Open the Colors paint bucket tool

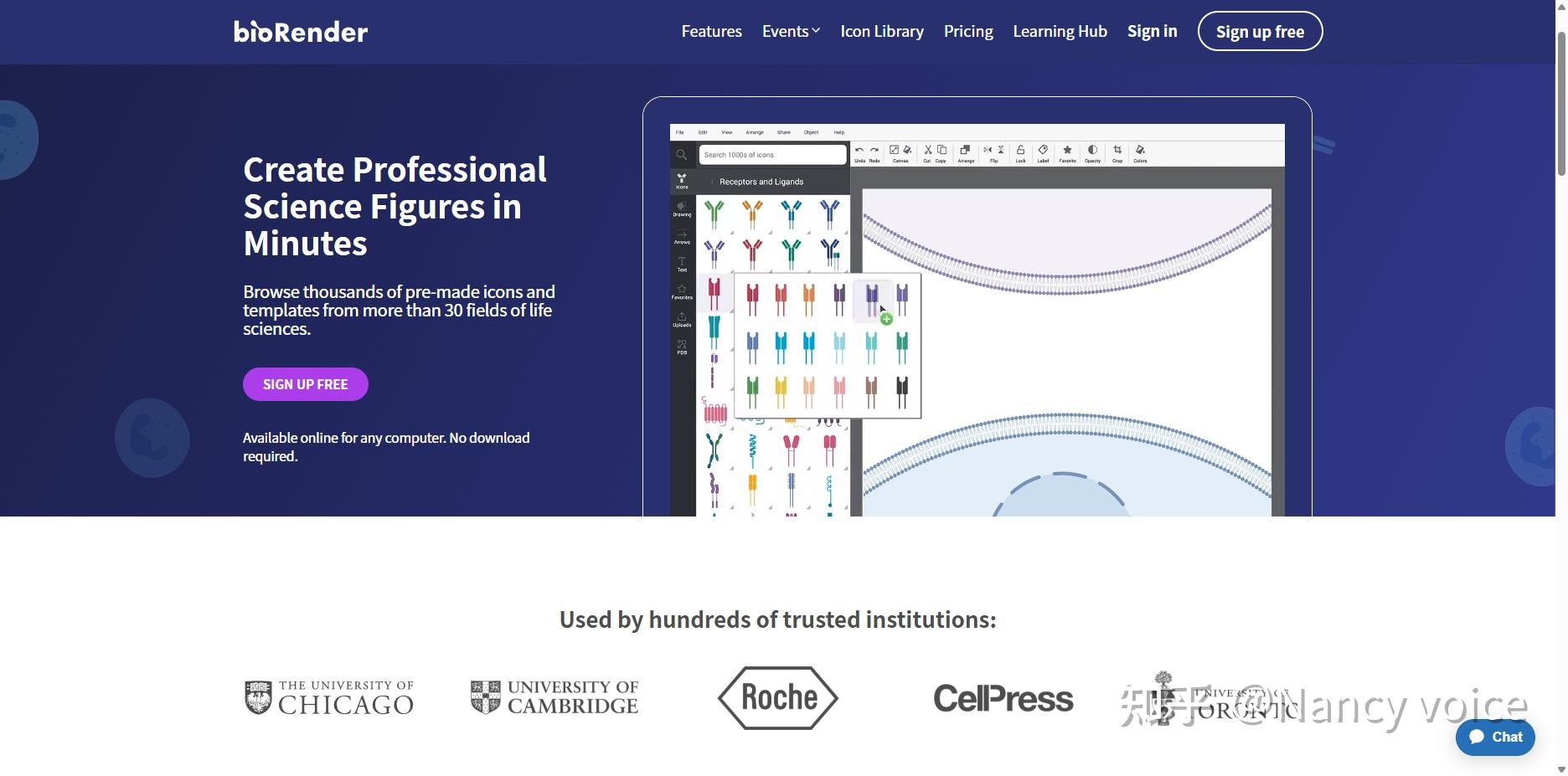[1140, 151]
